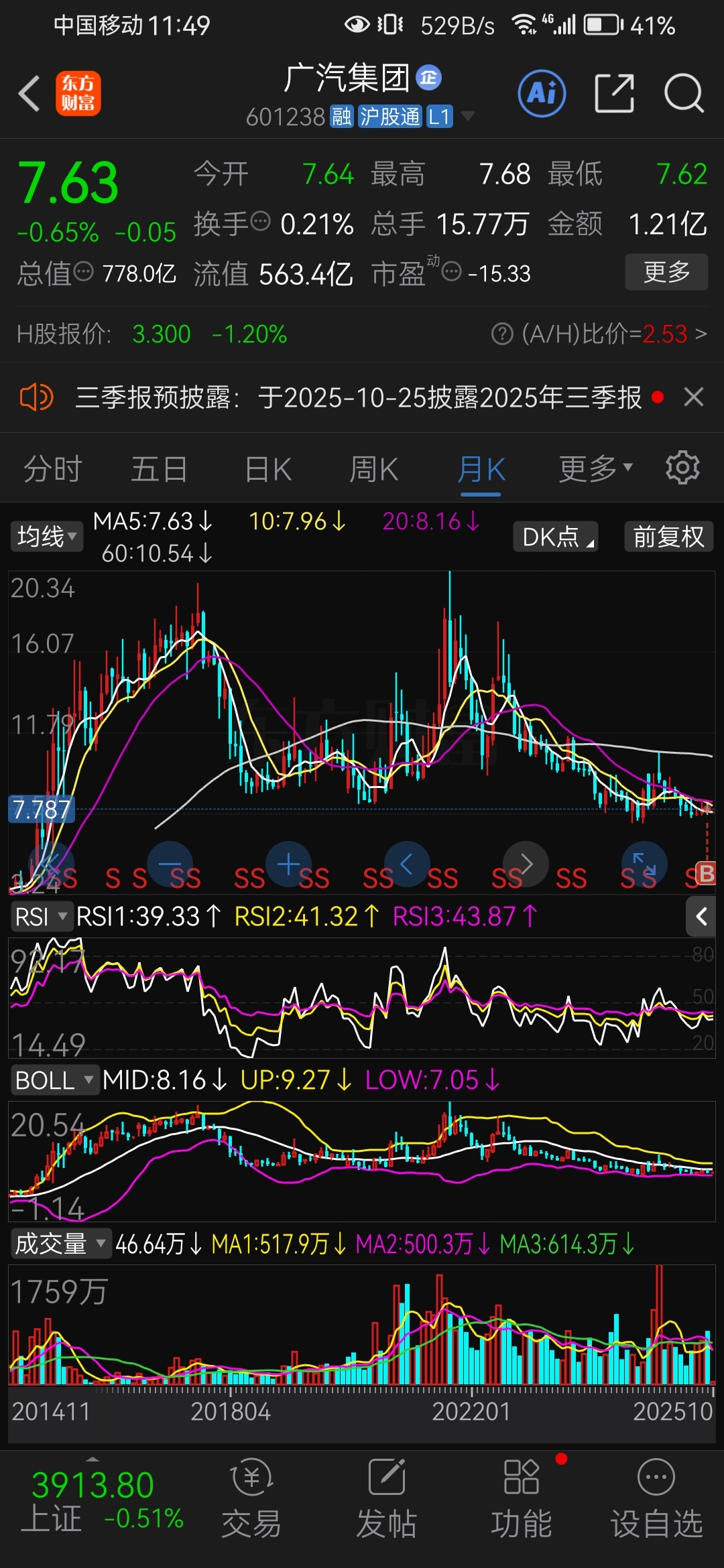
Task: Open the RSI indicator dropdown
Action: tap(42, 916)
